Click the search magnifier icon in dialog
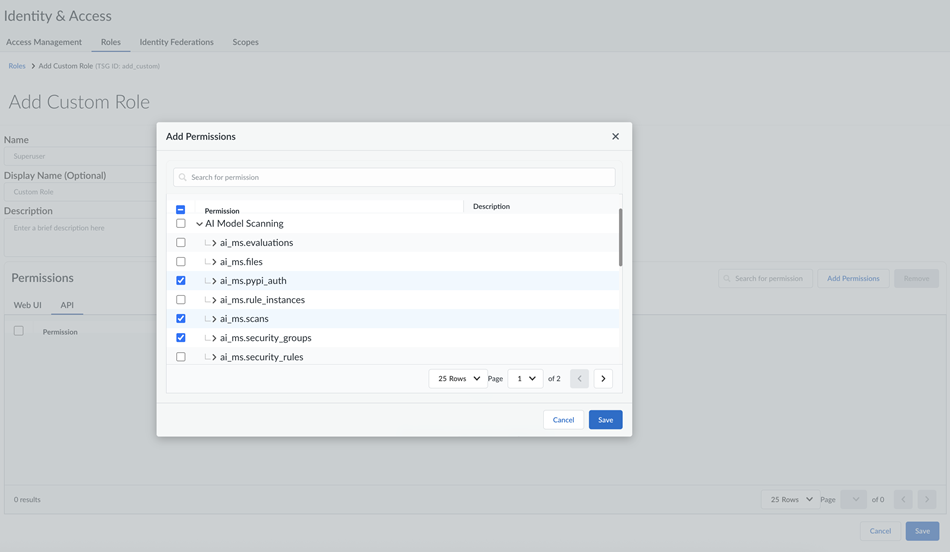This screenshot has width=951, height=552. pyautogui.click(x=183, y=177)
